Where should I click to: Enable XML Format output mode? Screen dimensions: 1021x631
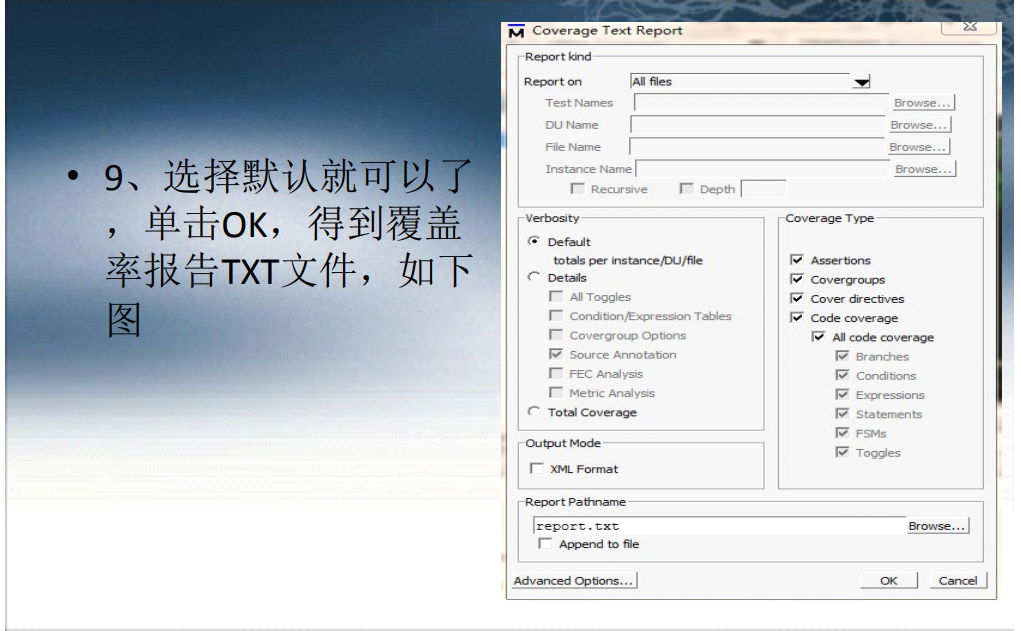[537, 466]
